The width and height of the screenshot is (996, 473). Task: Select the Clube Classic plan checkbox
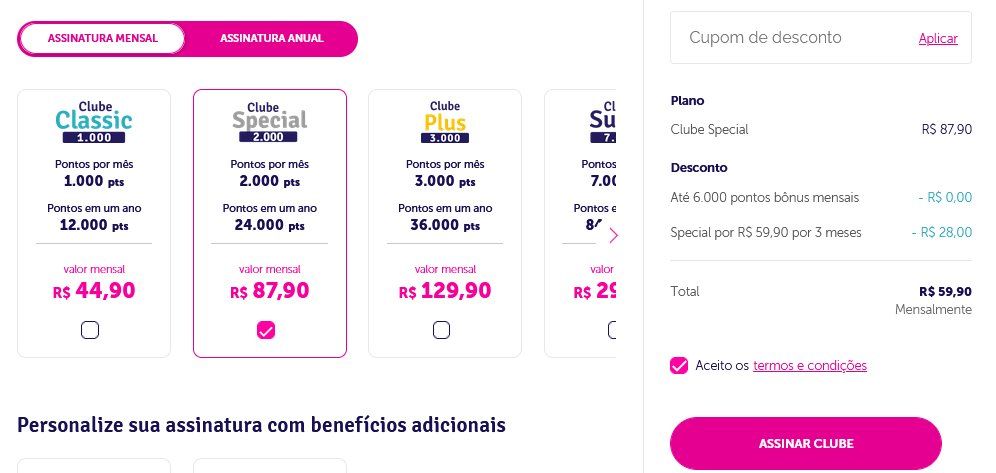pos(90,330)
